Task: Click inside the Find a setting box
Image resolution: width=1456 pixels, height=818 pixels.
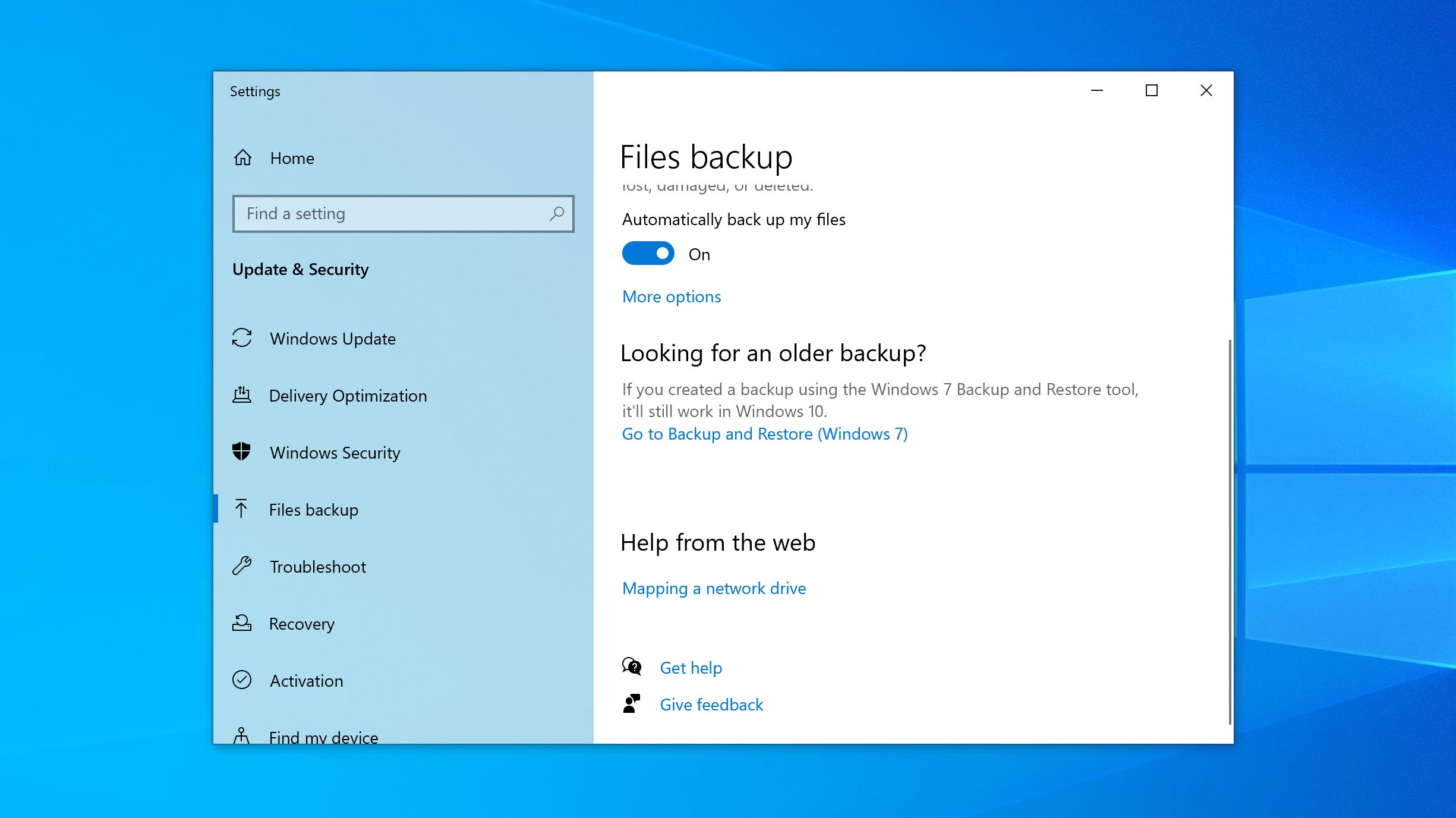Action: [386, 214]
